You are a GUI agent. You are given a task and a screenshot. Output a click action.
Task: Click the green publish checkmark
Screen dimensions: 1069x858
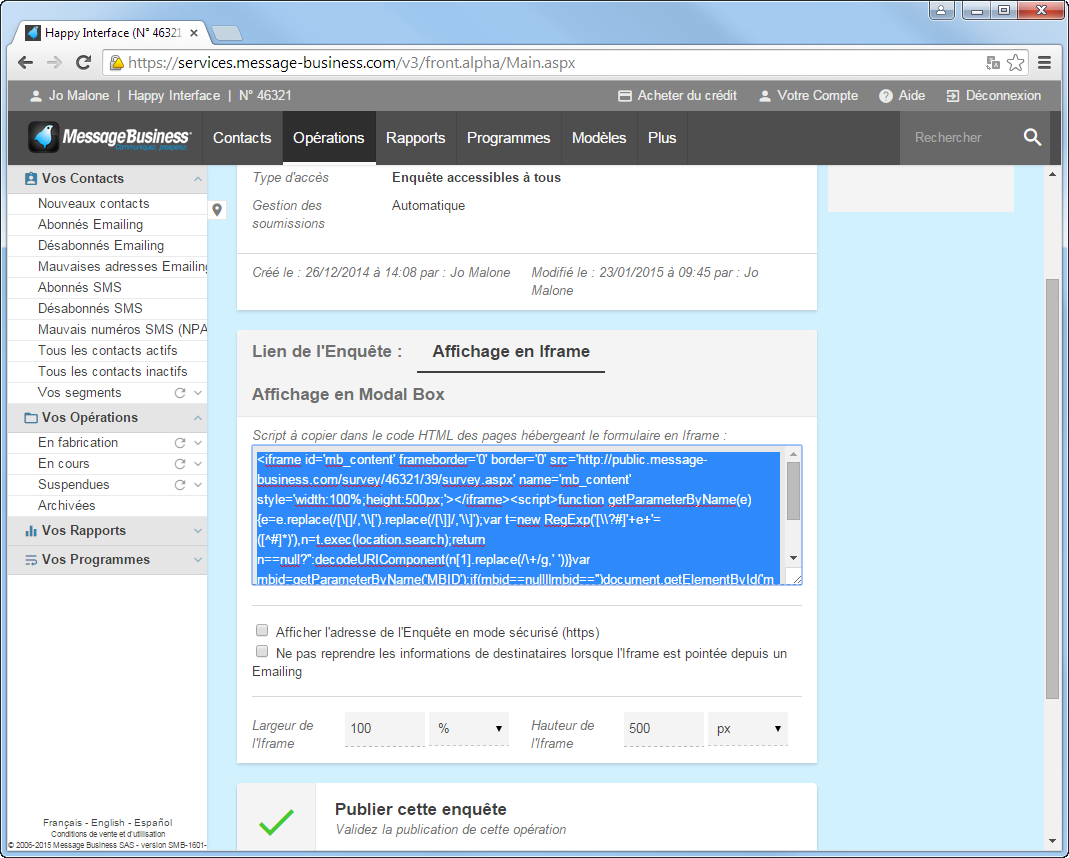coord(276,821)
